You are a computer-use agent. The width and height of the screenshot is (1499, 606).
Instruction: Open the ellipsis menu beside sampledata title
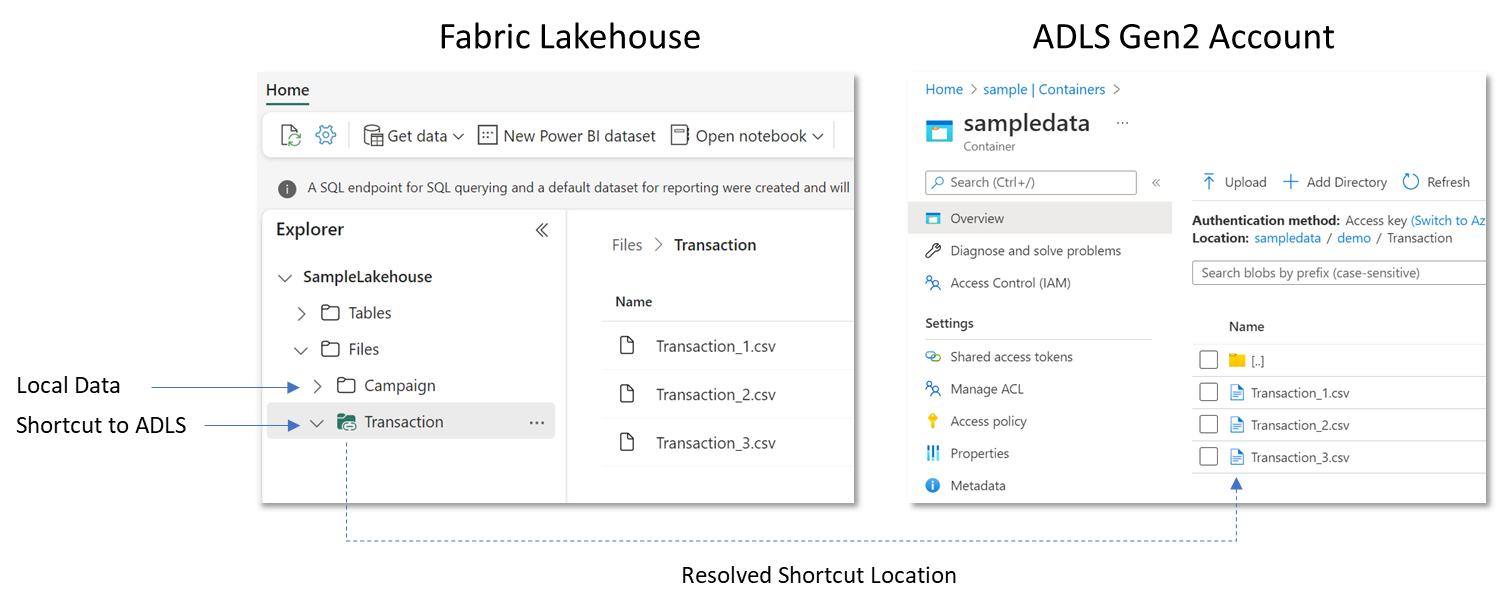(x=1122, y=123)
